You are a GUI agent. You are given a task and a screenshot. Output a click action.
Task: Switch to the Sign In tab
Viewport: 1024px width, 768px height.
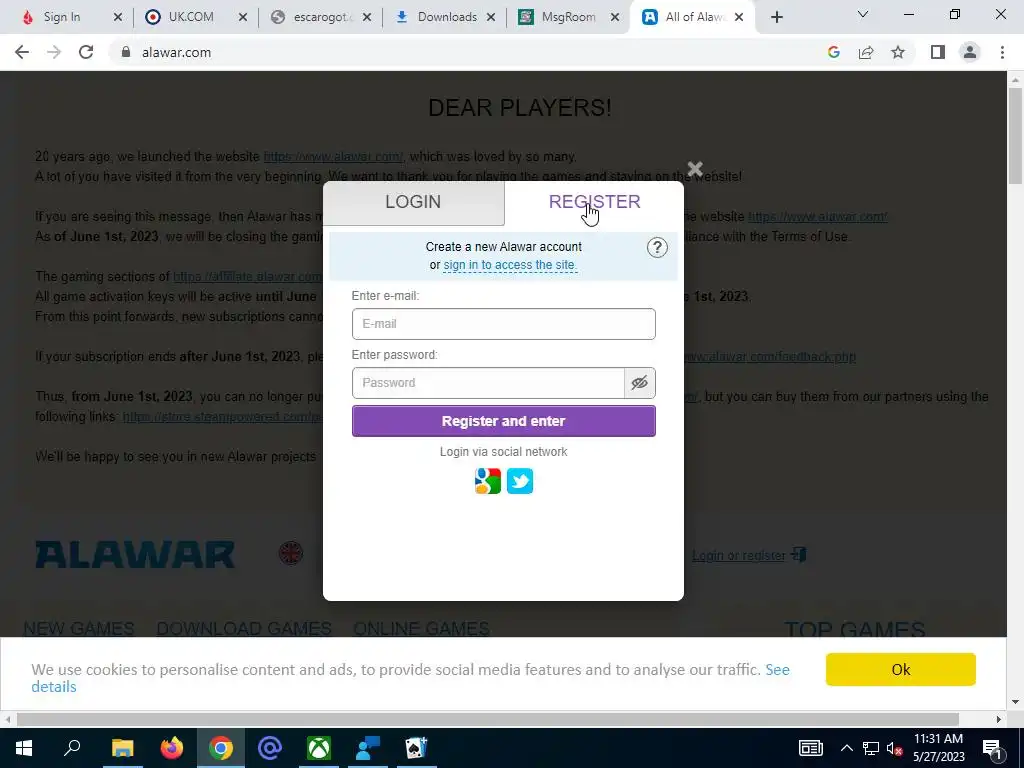62,17
